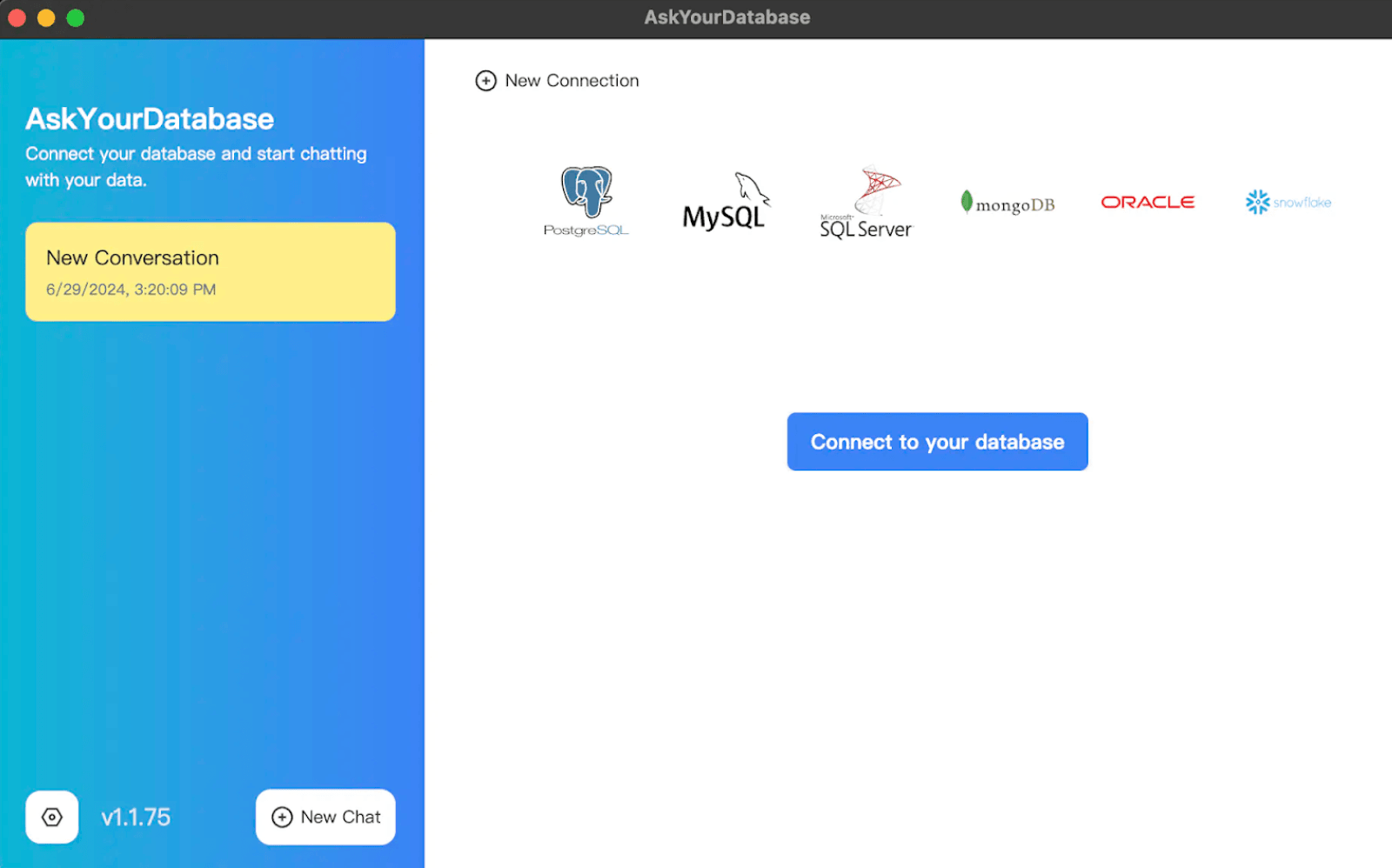1392x868 pixels.
Task: Click the sidebar tagline about chatting with data
Action: (x=196, y=167)
